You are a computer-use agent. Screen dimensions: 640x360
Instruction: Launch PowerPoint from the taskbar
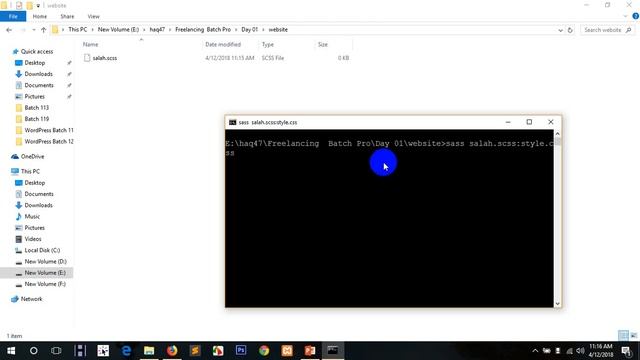[x=310, y=351]
